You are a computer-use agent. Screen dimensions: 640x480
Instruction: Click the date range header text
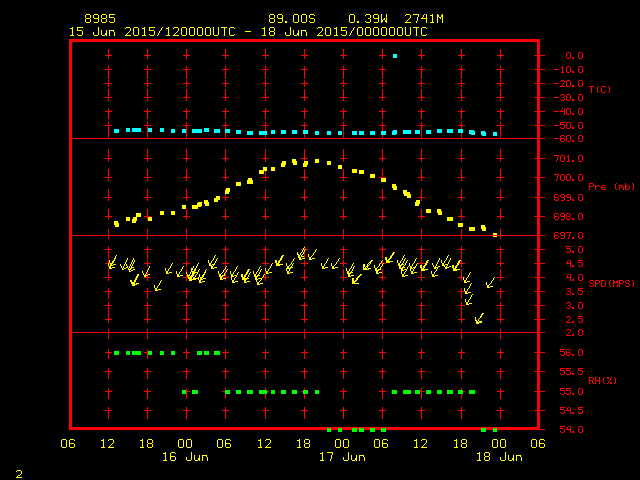247,31
